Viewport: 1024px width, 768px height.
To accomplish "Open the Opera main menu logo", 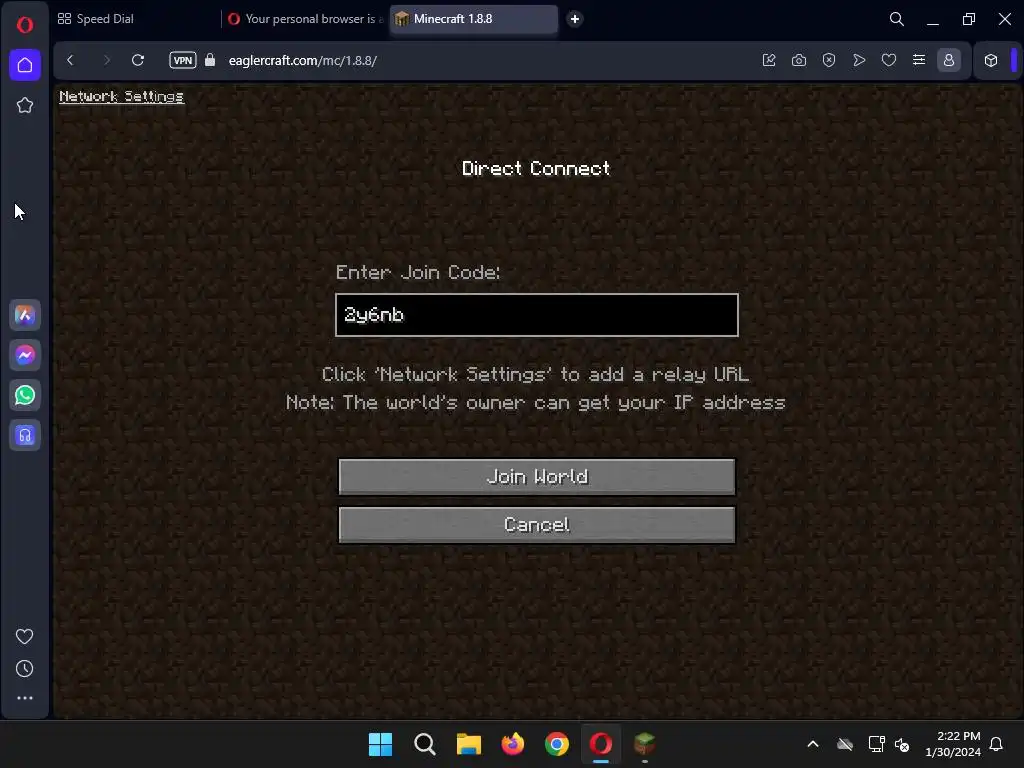I will (x=25, y=25).
